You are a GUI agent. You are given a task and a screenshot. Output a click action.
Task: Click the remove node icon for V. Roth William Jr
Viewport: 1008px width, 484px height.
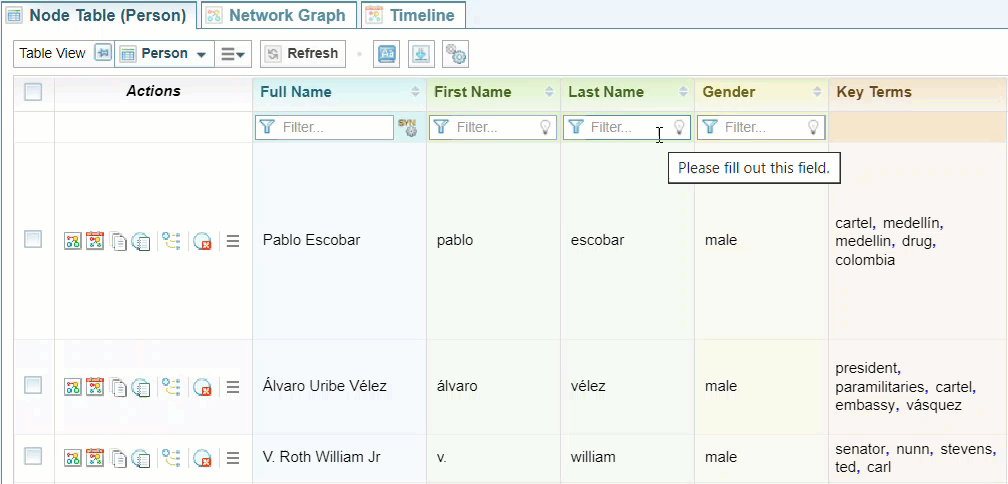202,458
